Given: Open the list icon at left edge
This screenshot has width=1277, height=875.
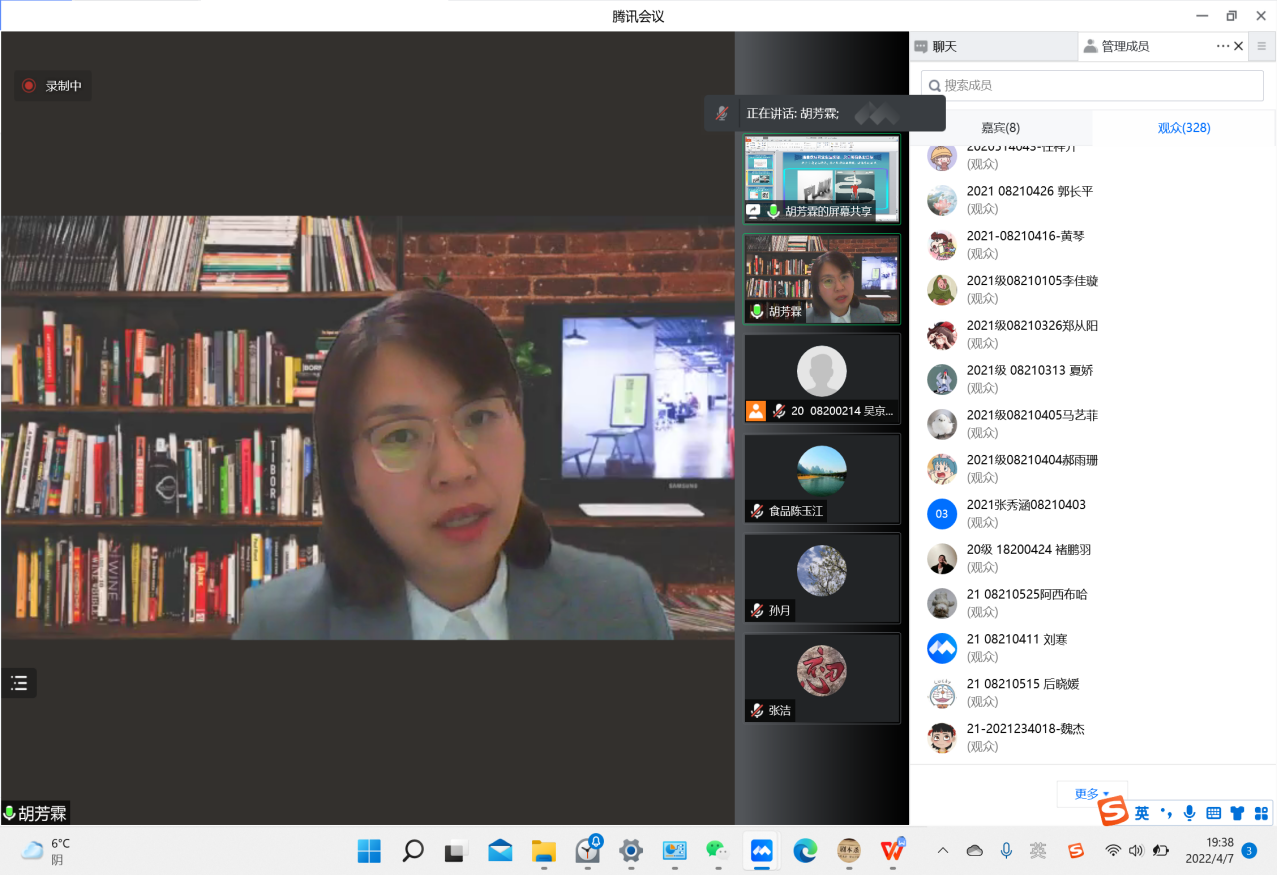Looking at the screenshot, I should (19, 683).
